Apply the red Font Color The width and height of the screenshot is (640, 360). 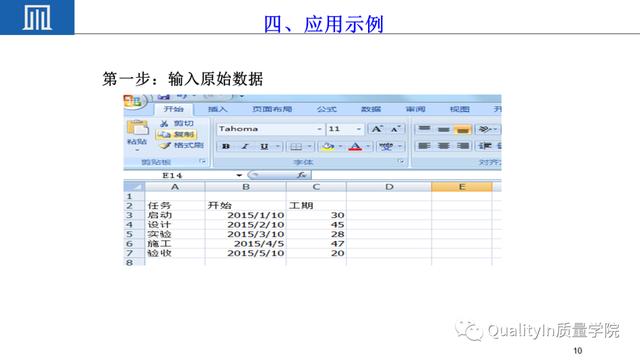pos(355,146)
